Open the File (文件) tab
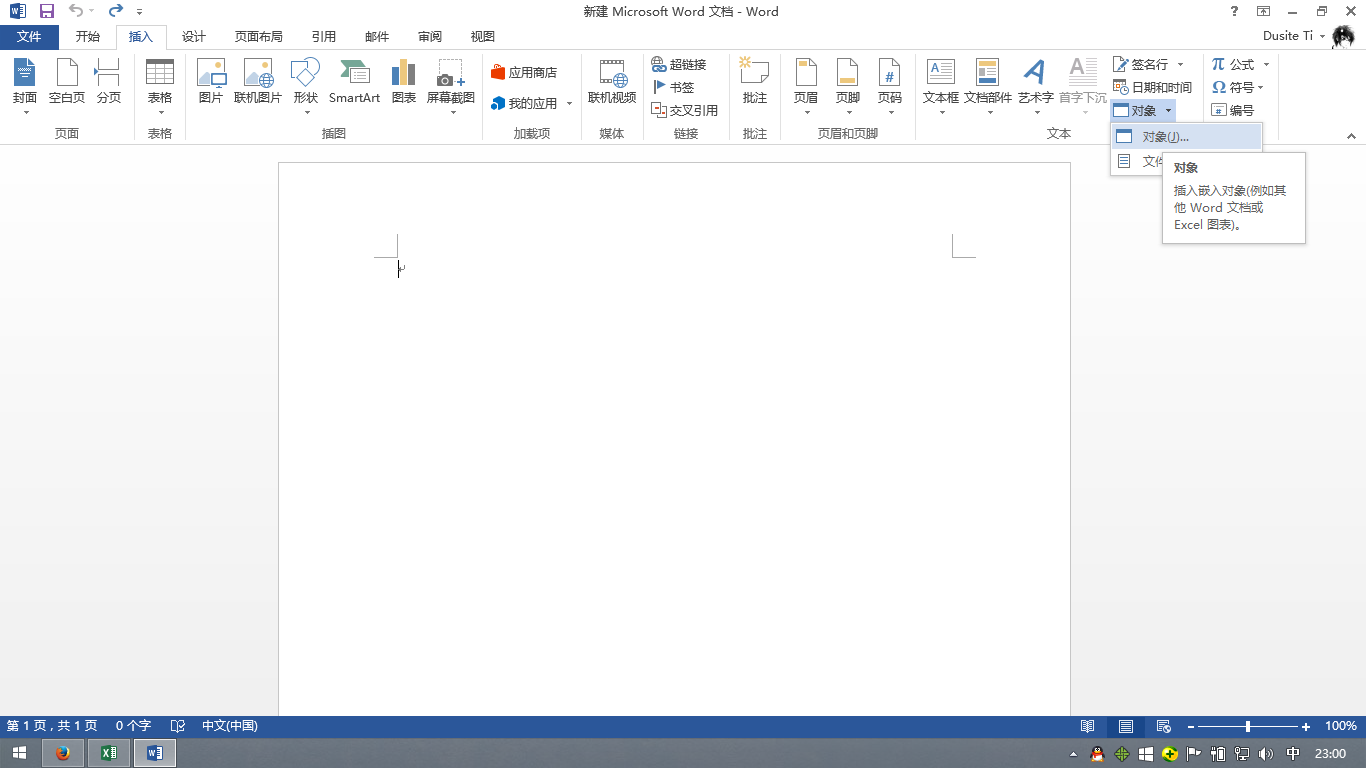This screenshot has width=1366, height=768. 29,37
